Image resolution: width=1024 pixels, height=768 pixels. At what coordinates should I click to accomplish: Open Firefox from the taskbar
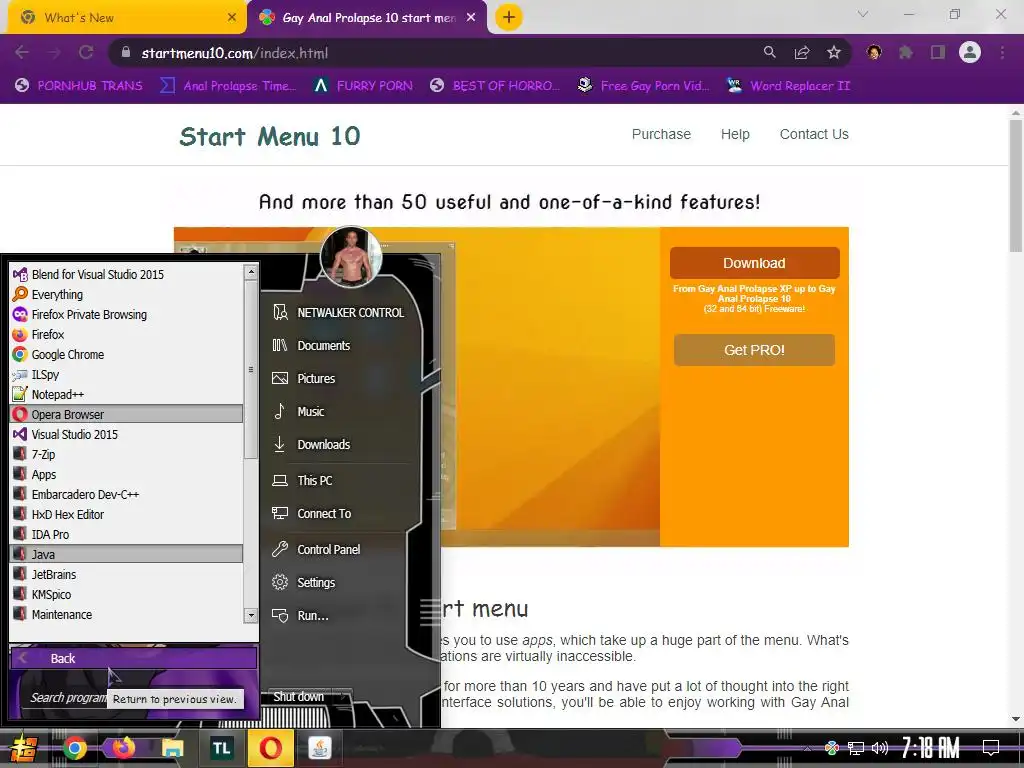point(123,747)
